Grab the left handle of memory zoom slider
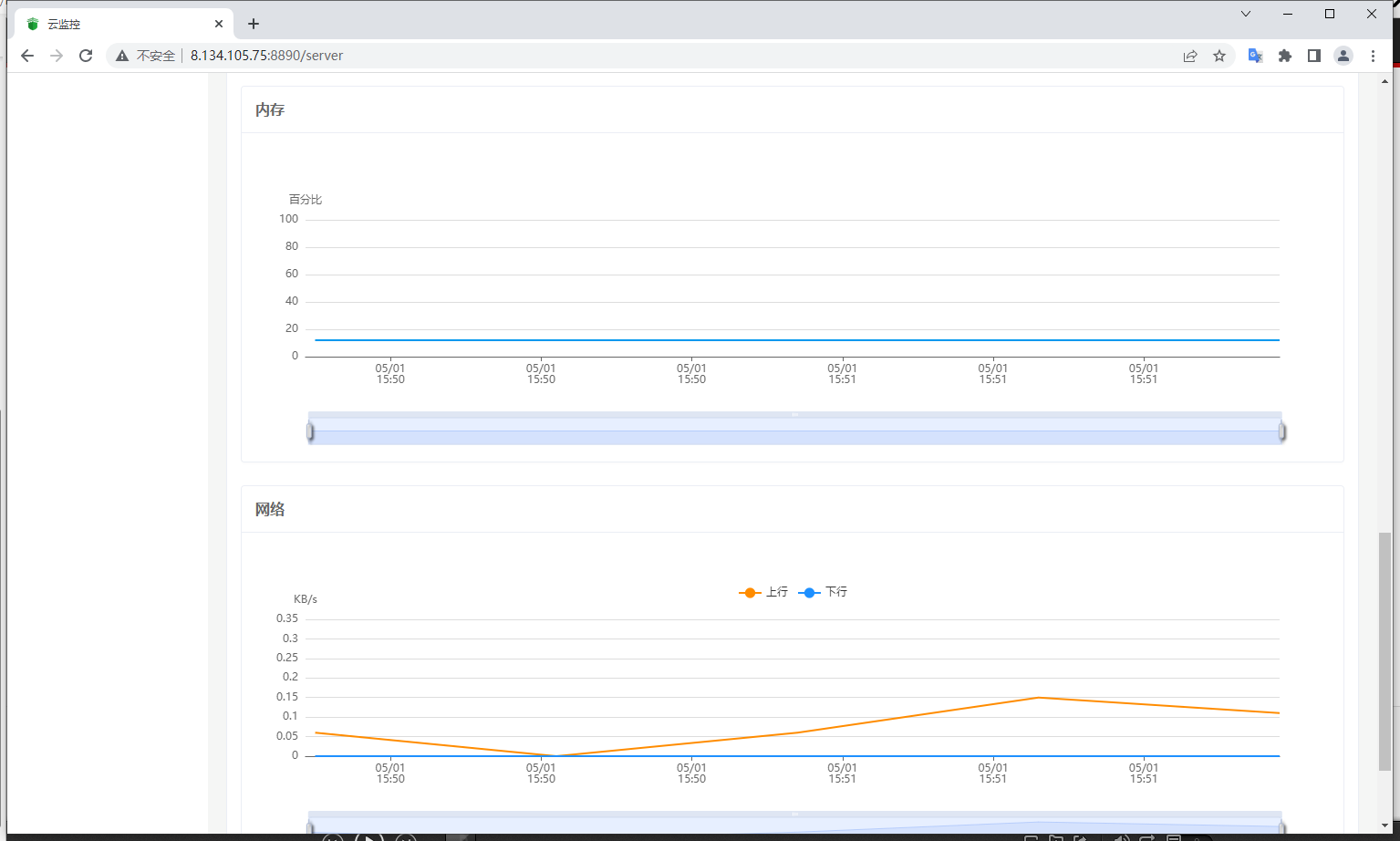This screenshot has width=1400, height=841. tap(310, 431)
